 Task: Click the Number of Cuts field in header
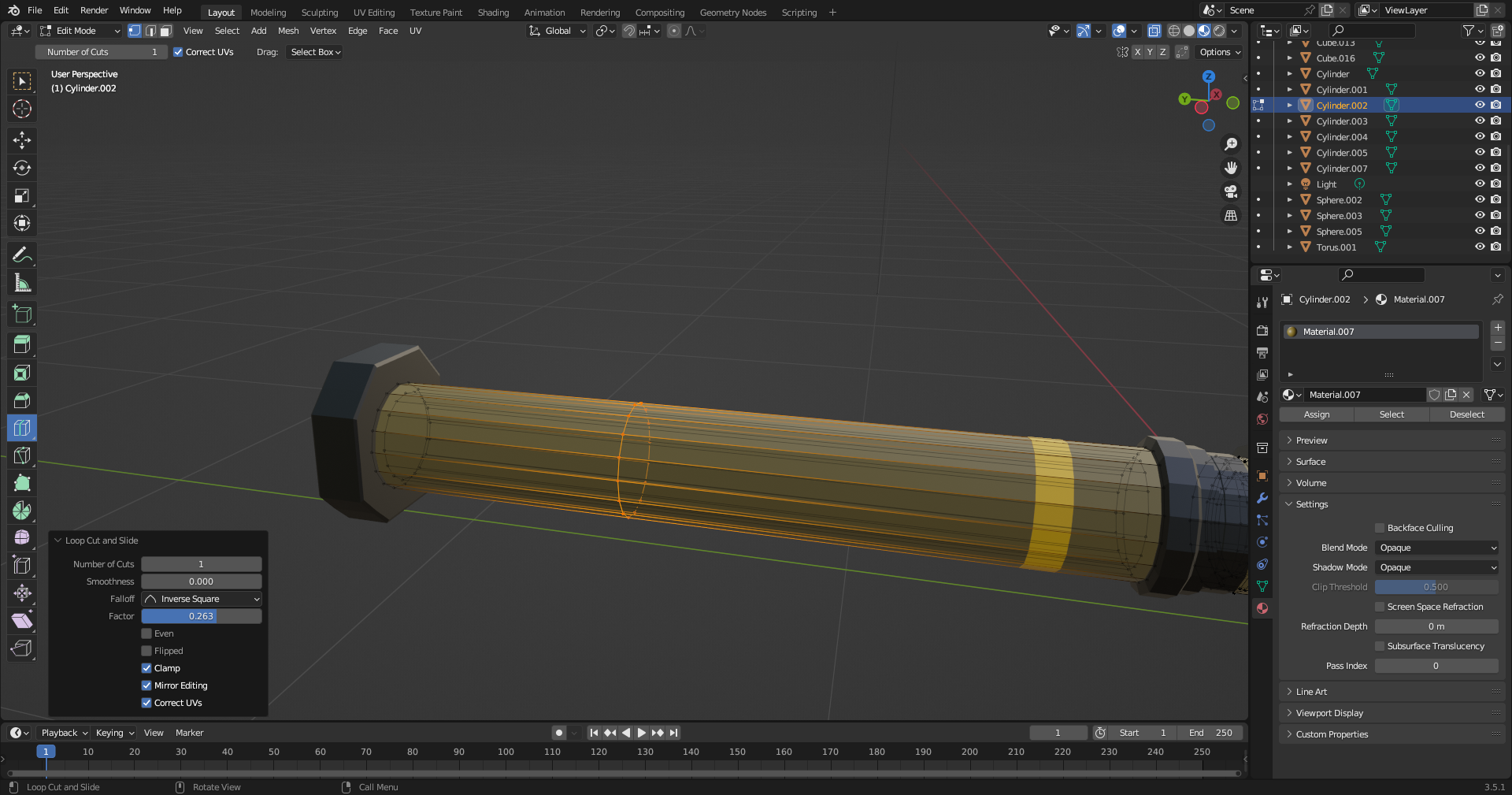(x=102, y=52)
